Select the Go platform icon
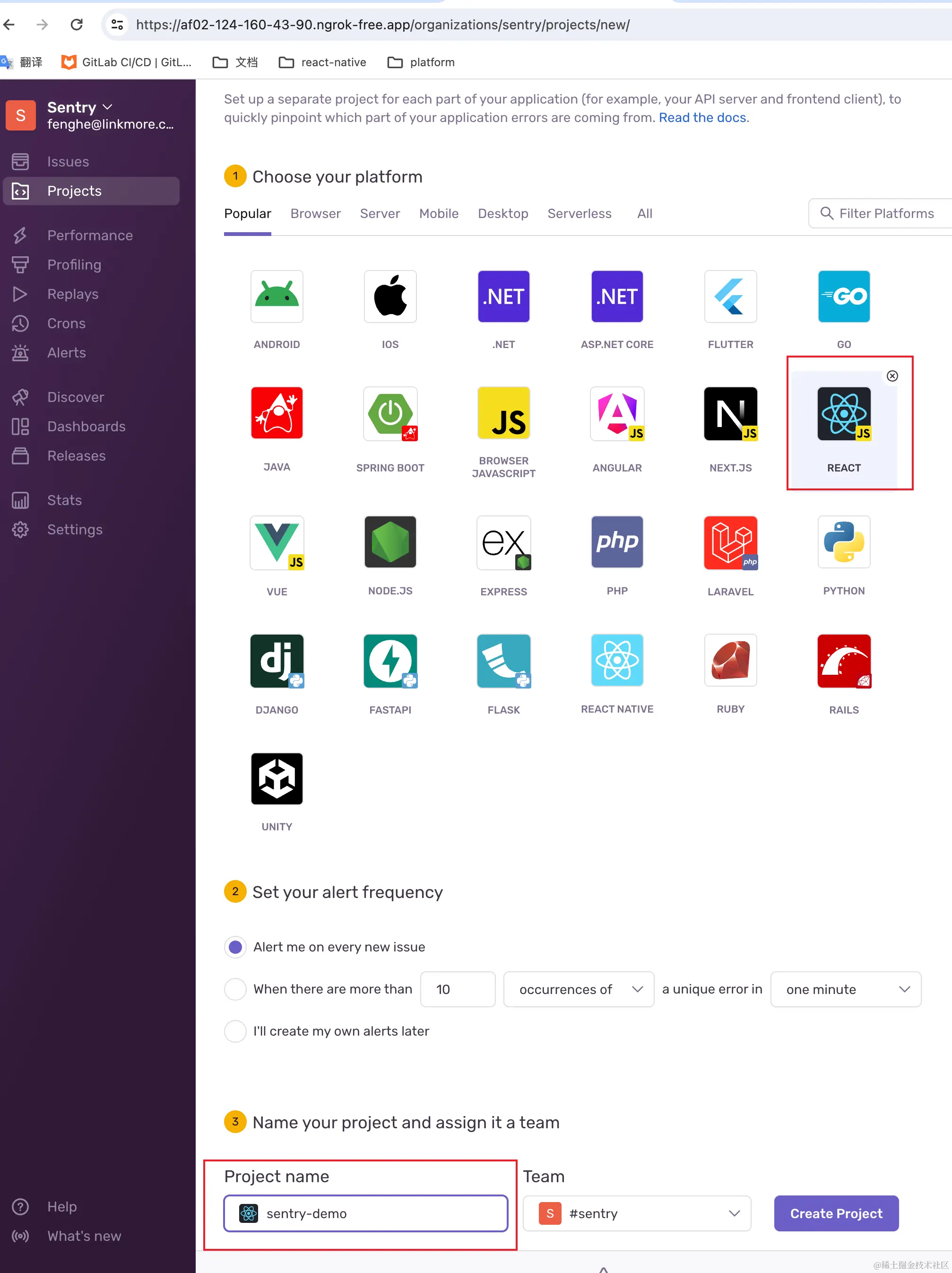Viewport: 952px width, 1273px height. click(x=844, y=296)
